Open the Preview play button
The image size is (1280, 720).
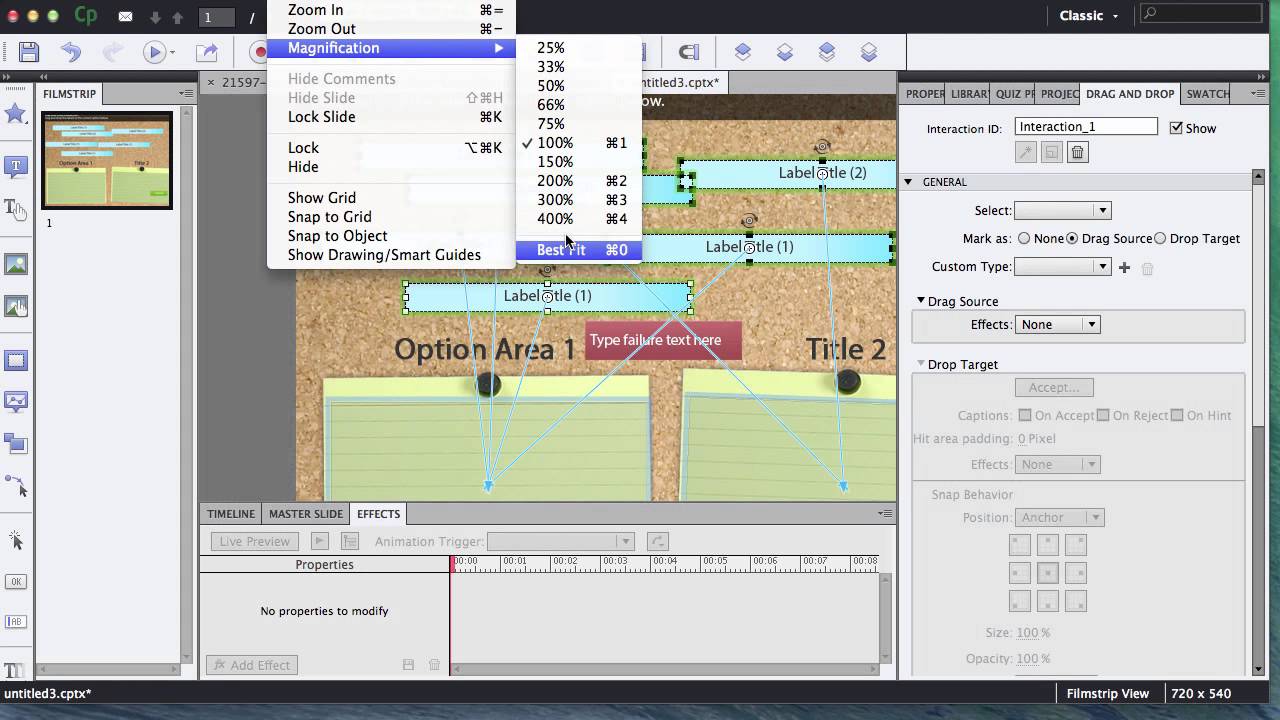pos(154,52)
